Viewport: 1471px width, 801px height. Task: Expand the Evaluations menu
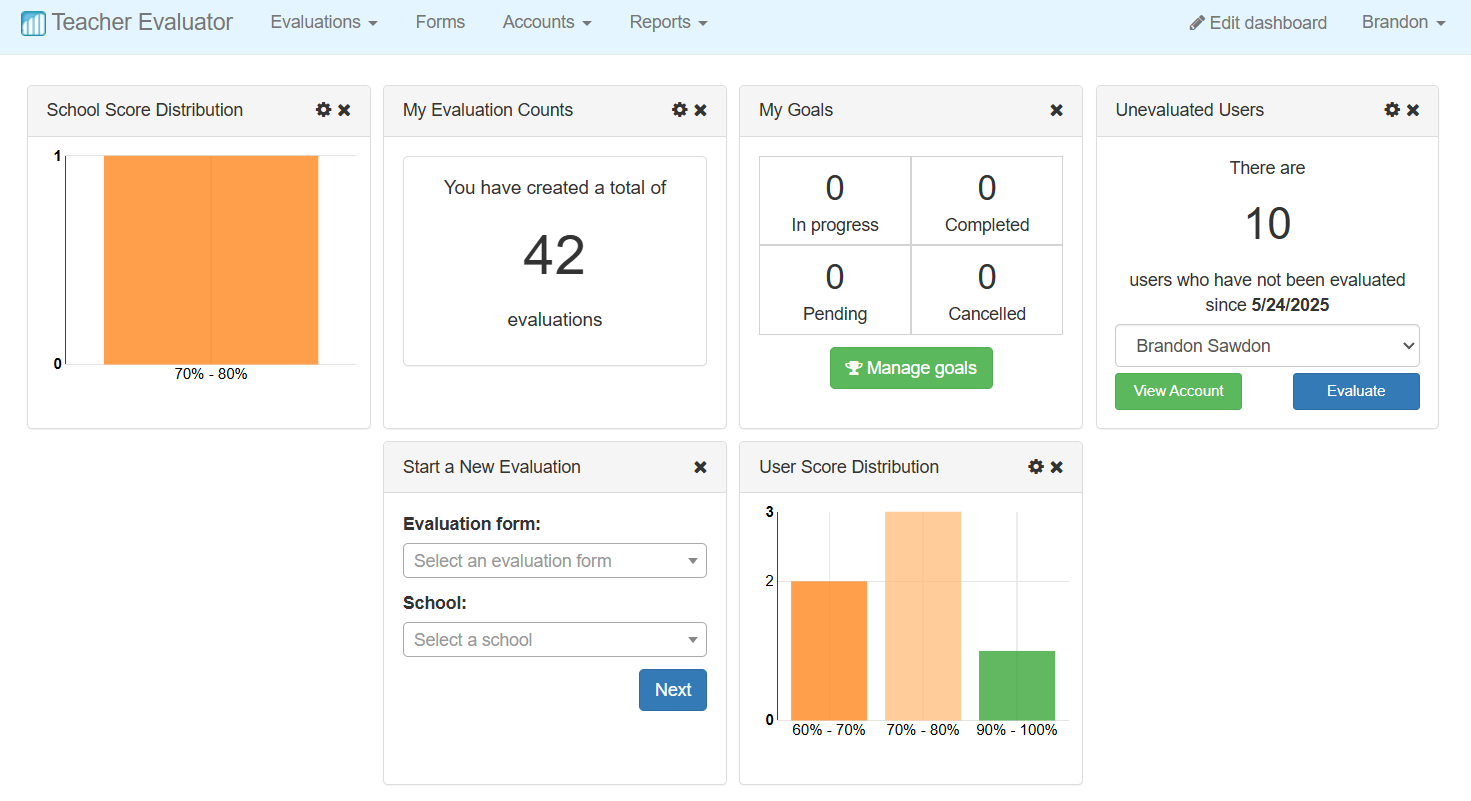tap(324, 22)
